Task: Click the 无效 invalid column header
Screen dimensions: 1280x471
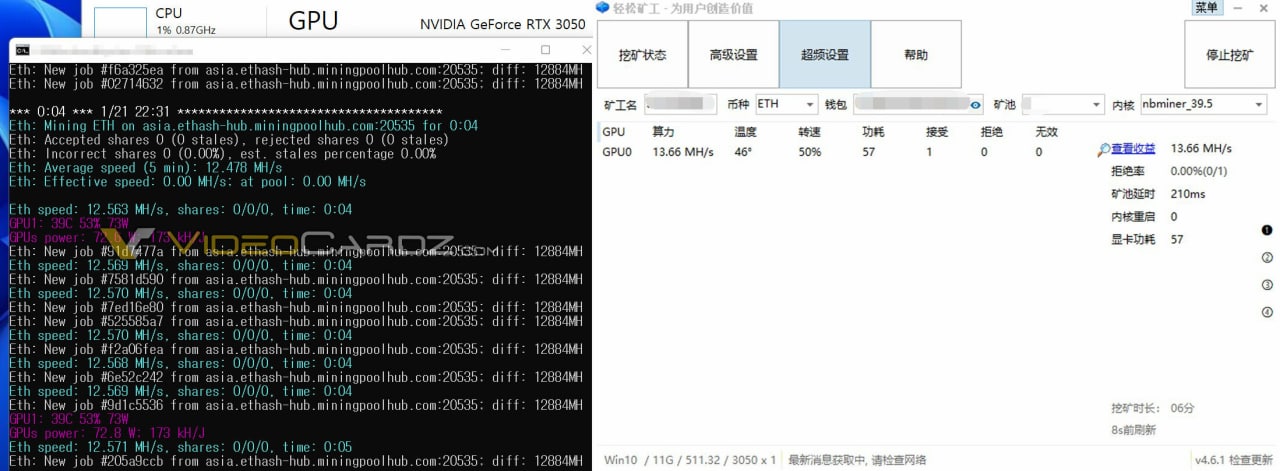Action: pos(1046,132)
